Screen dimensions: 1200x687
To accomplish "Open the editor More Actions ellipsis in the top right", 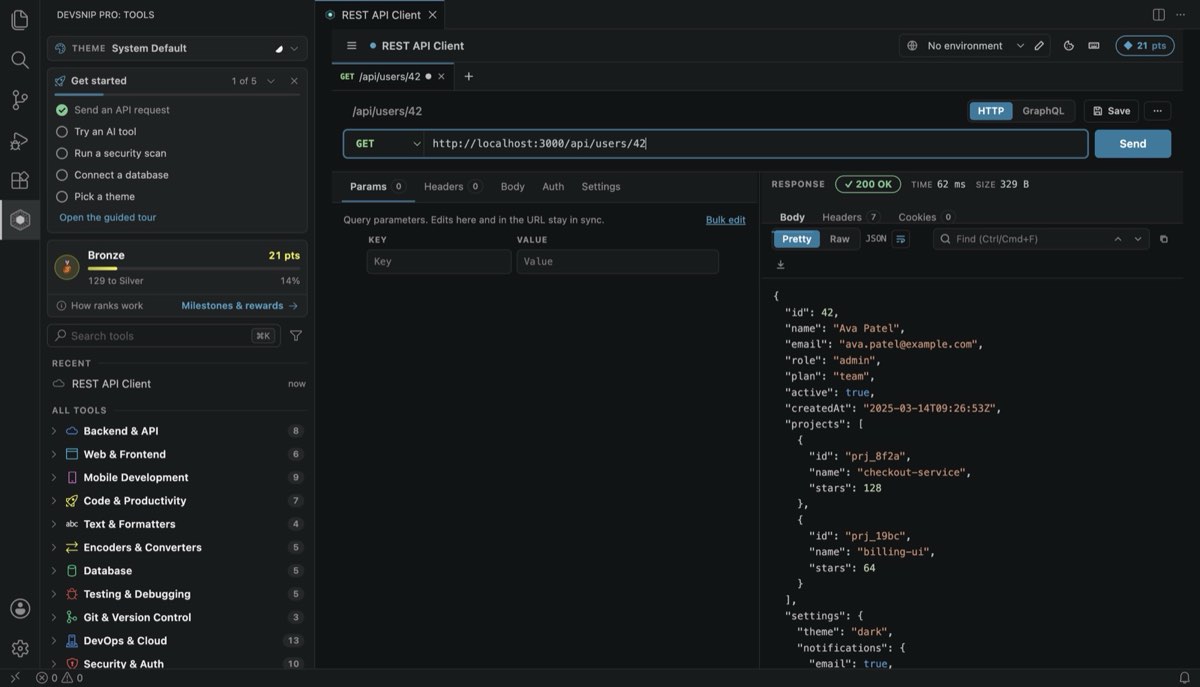I will click(x=1183, y=15).
